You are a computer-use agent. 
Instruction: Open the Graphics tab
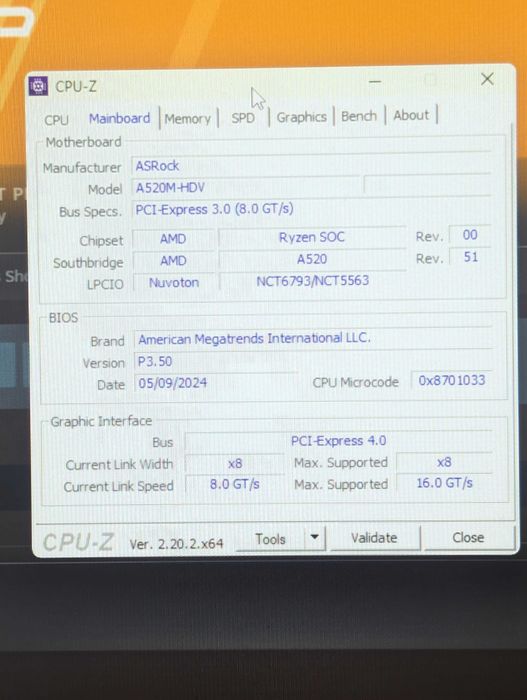[301, 117]
